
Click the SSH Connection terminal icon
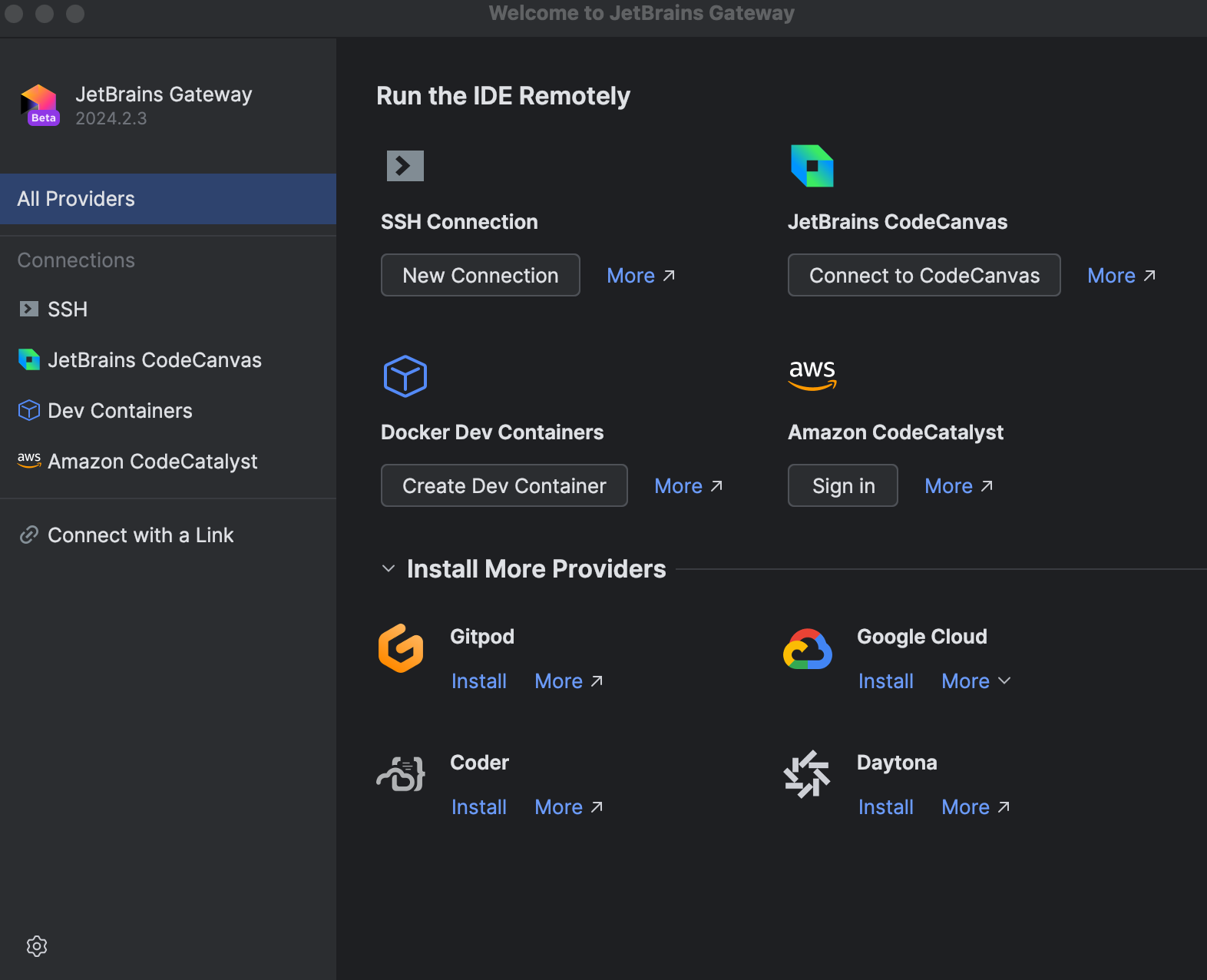point(405,166)
